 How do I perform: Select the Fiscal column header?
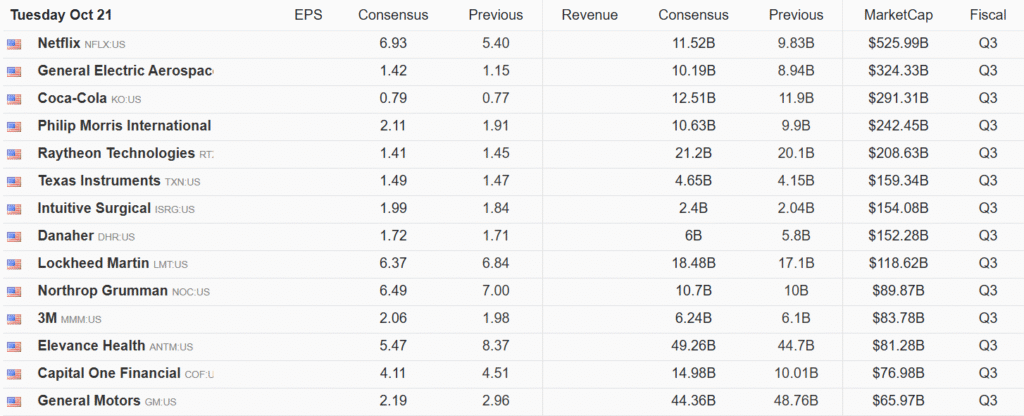click(988, 15)
